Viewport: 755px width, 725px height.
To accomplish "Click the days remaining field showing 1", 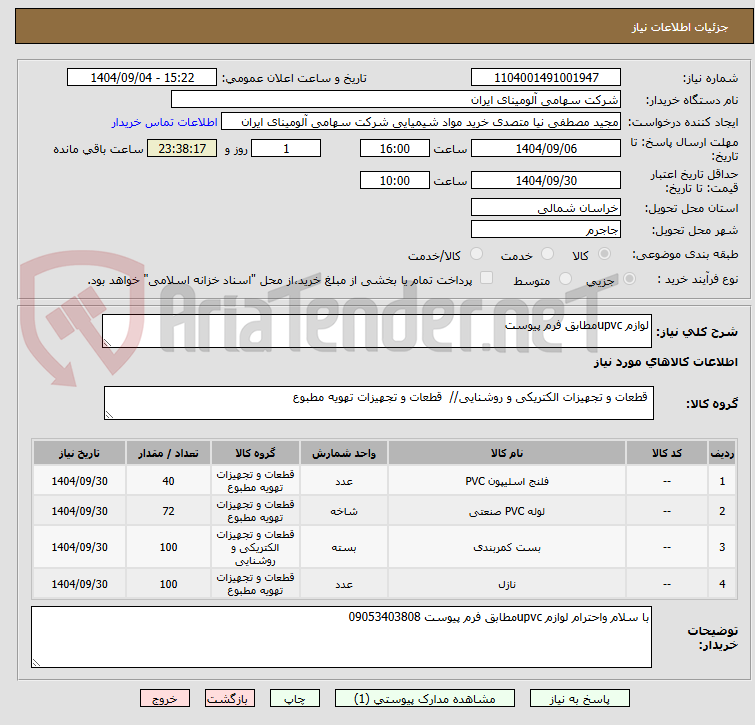I will (x=286, y=148).
